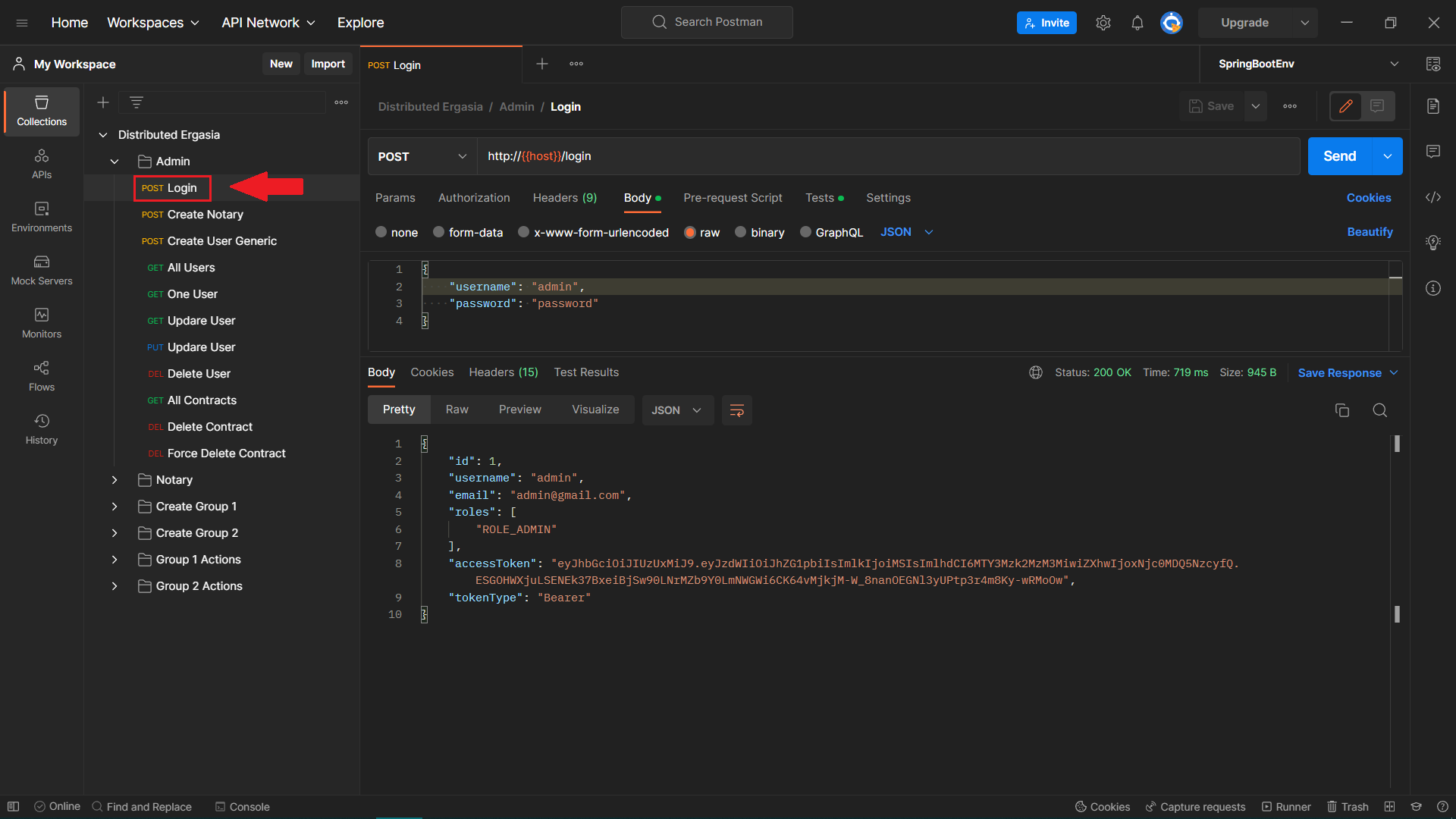Open the POST method dropdown

point(422,156)
